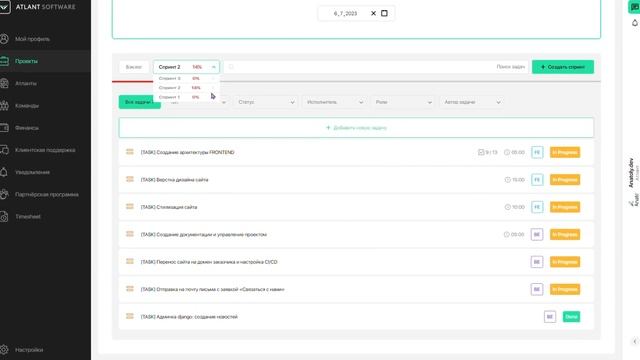
Task: Change the In Progress status of Стилизация сайта
Action: click(565, 207)
